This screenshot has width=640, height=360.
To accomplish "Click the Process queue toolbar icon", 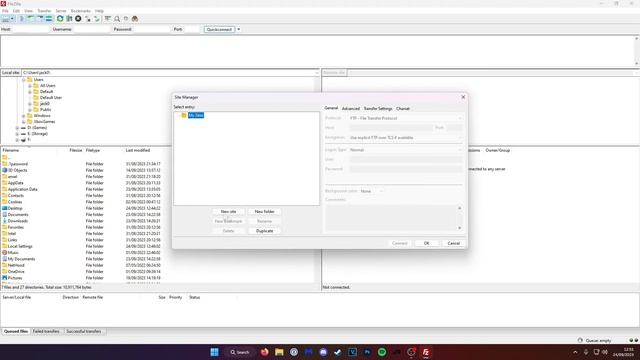I will tap(69, 19).
